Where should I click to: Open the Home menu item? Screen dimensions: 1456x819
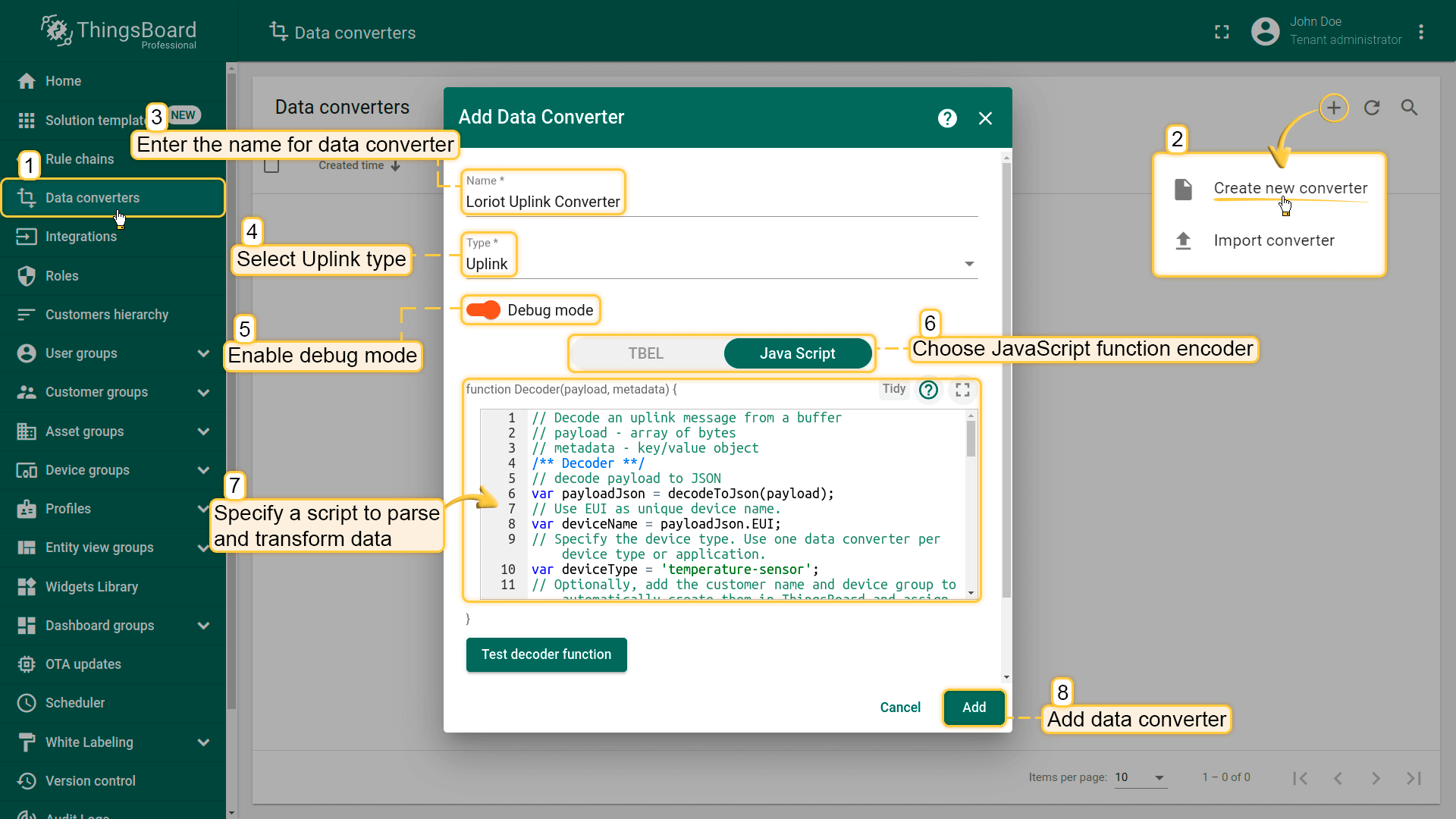pos(112,81)
